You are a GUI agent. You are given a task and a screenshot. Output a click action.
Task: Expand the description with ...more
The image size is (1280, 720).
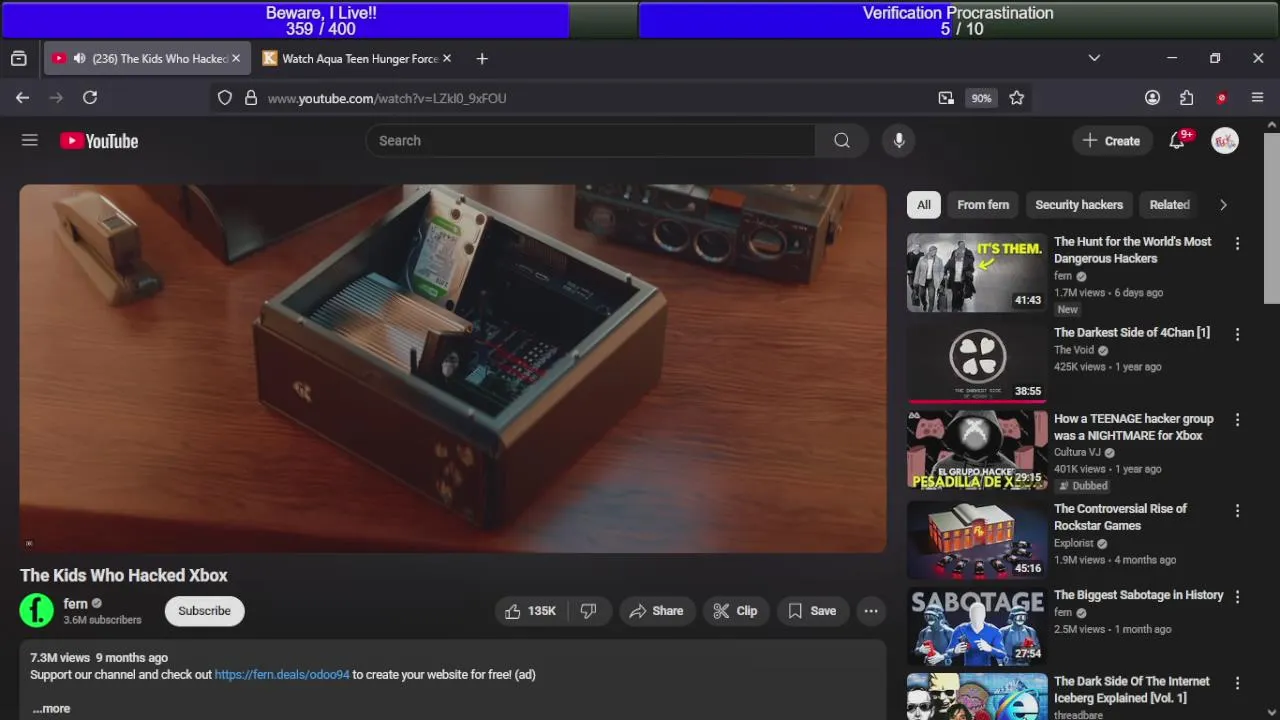pos(51,708)
